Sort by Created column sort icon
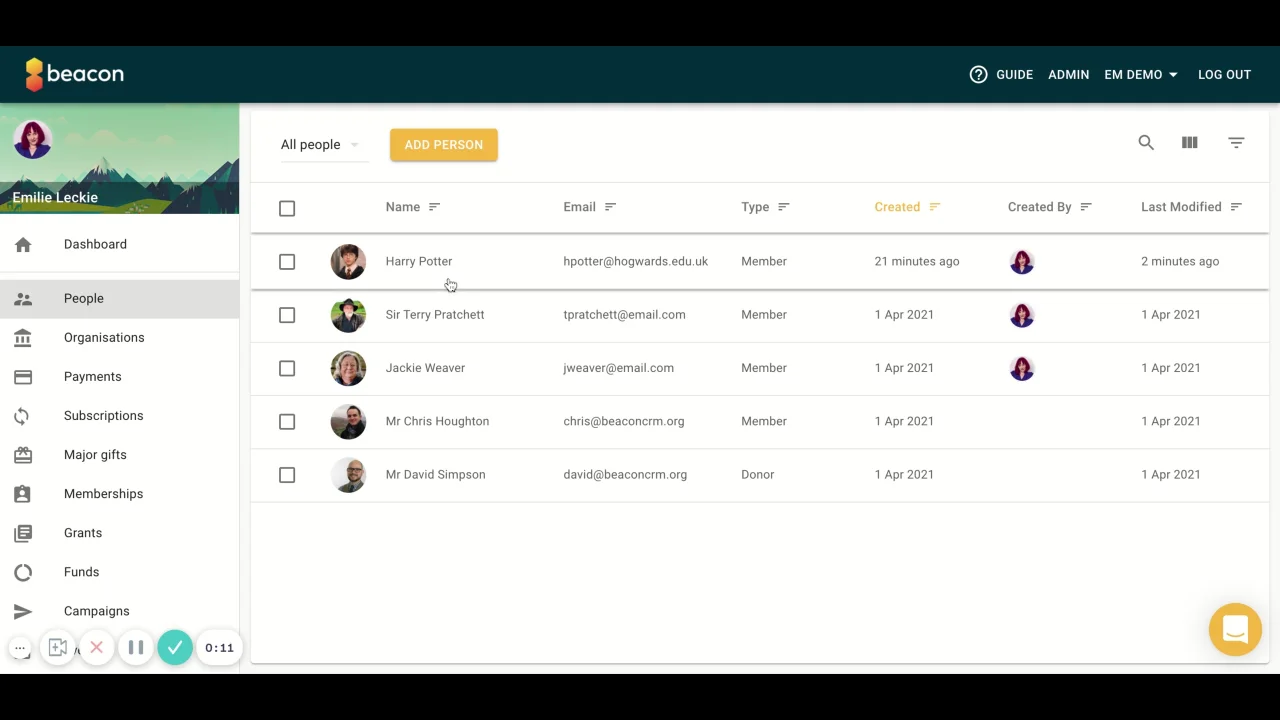The image size is (1280, 720). tap(935, 207)
